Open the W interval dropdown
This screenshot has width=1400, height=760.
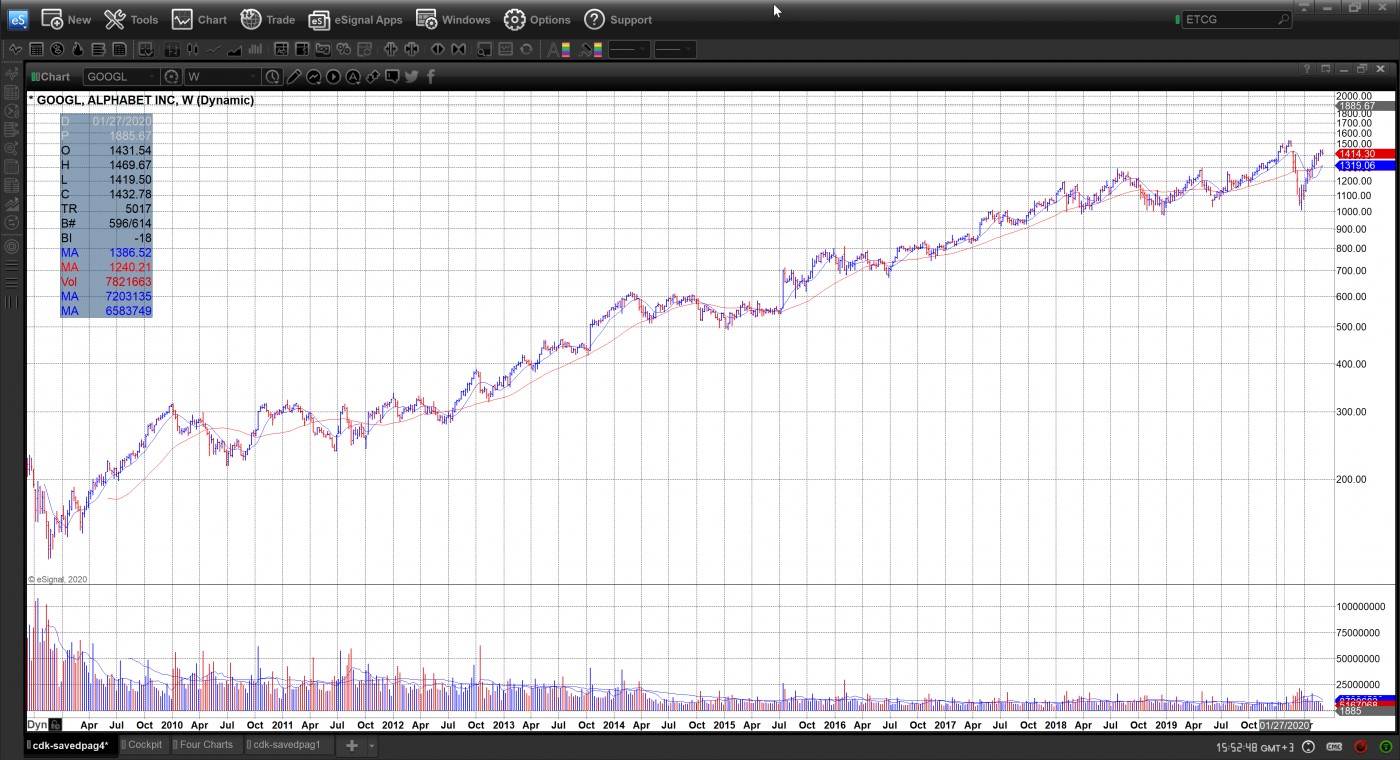223,76
